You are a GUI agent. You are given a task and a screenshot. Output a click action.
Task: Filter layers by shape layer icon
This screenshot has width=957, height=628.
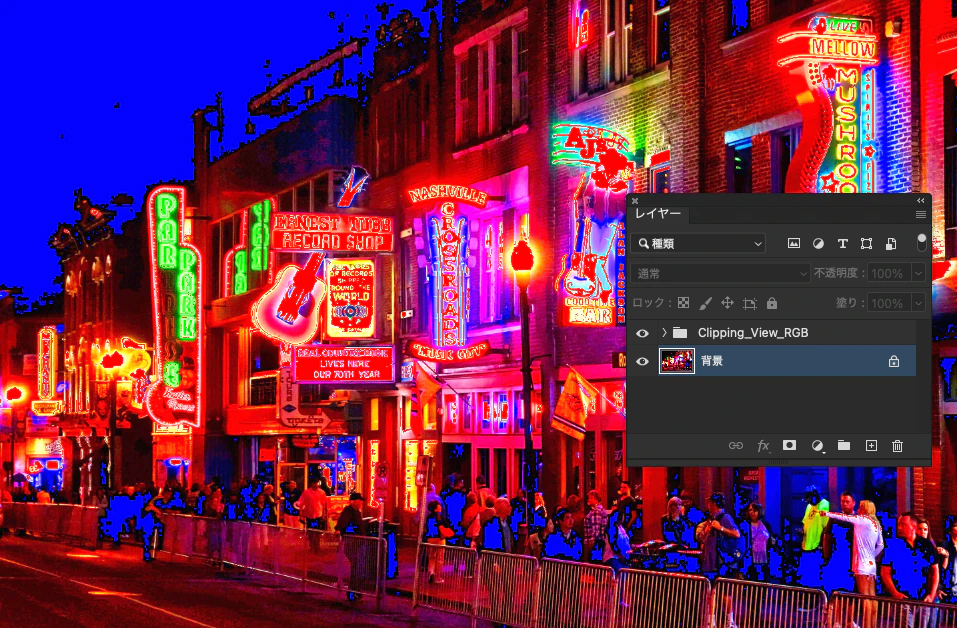pos(866,244)
